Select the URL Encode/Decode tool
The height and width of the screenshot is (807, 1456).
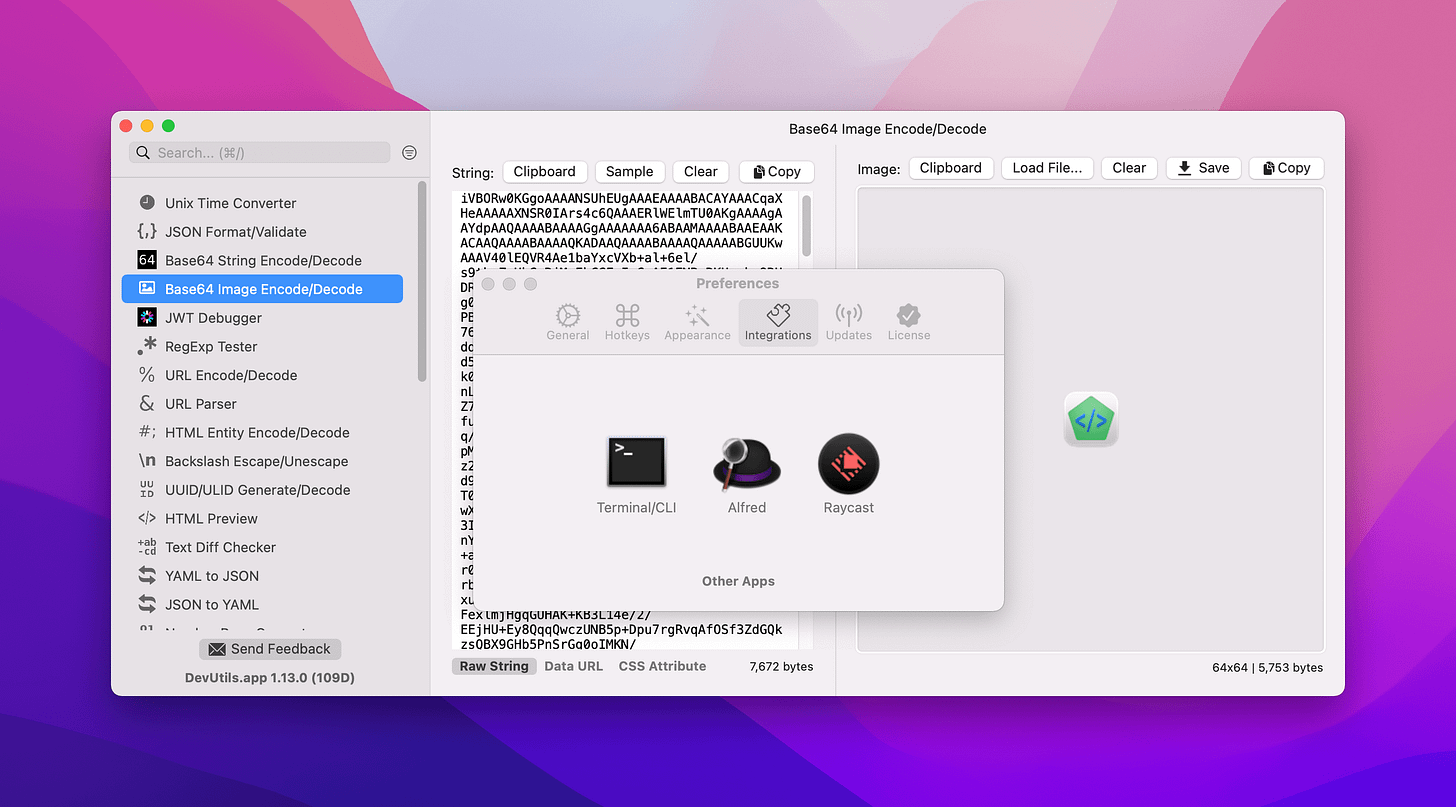click(x=262, y=375)
